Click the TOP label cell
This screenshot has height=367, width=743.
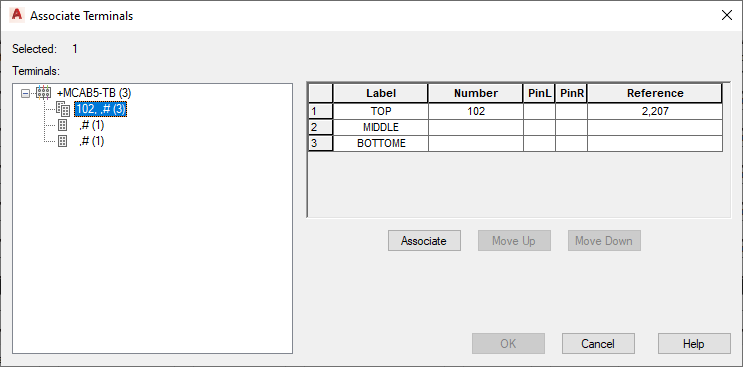(381, 112)
